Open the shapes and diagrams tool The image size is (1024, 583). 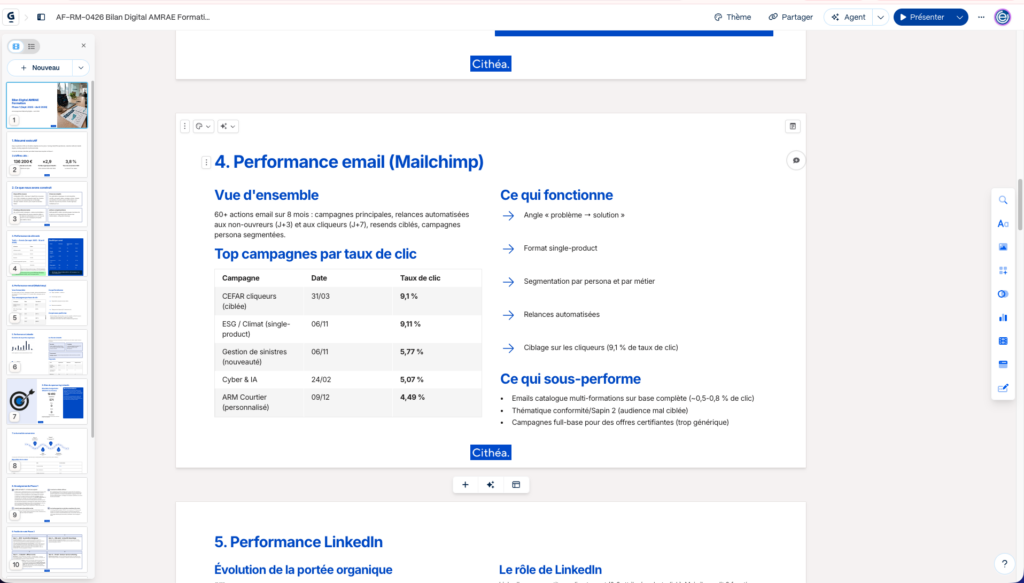click(x=1003, y=294)
